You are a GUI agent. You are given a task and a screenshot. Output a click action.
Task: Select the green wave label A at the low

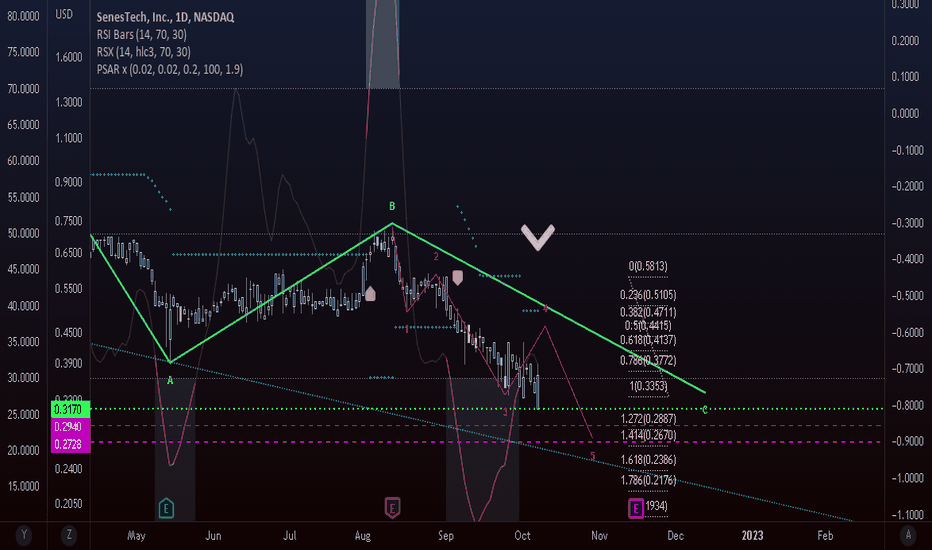click(x=170, y=381)
